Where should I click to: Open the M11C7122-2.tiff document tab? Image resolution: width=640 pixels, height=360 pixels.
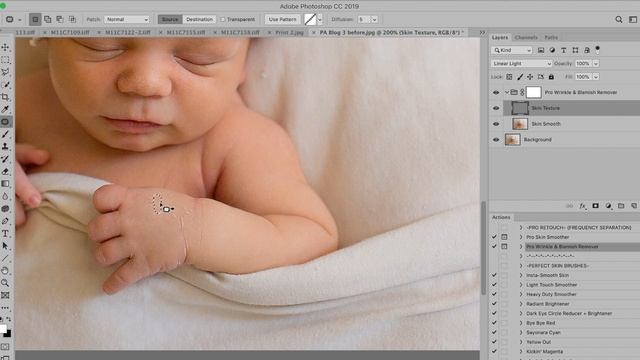[128, 32]
